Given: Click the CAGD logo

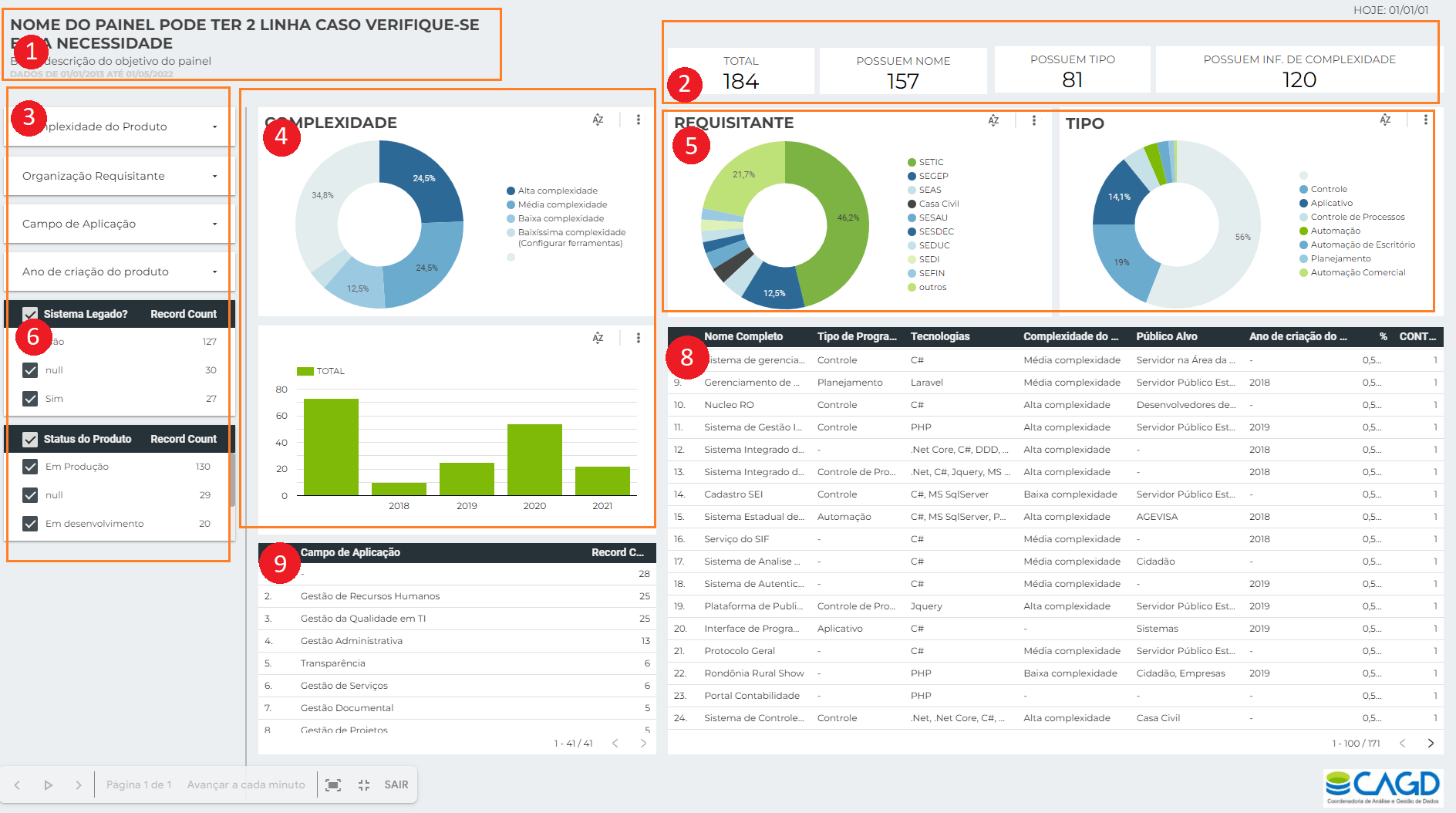Looking at the screenshot, I should click(x=1383, y=788).
